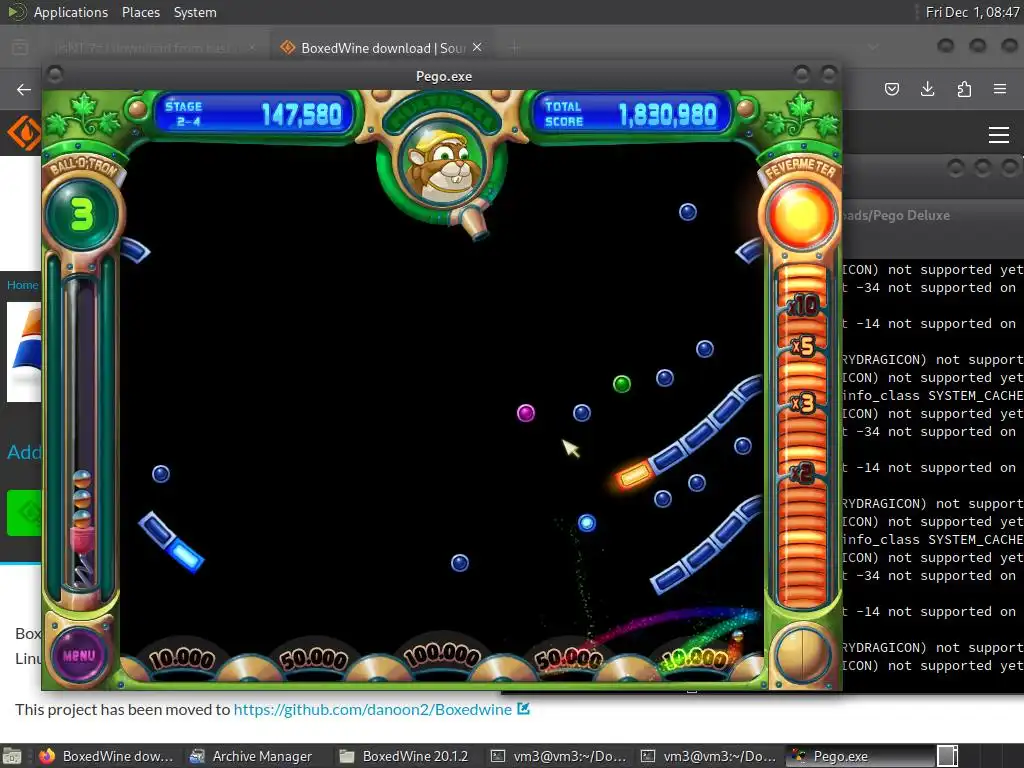The width and height of the screenshot is (1024, 768).
Task: Click the blue peg near top right
Action: [x=688, y=212]
